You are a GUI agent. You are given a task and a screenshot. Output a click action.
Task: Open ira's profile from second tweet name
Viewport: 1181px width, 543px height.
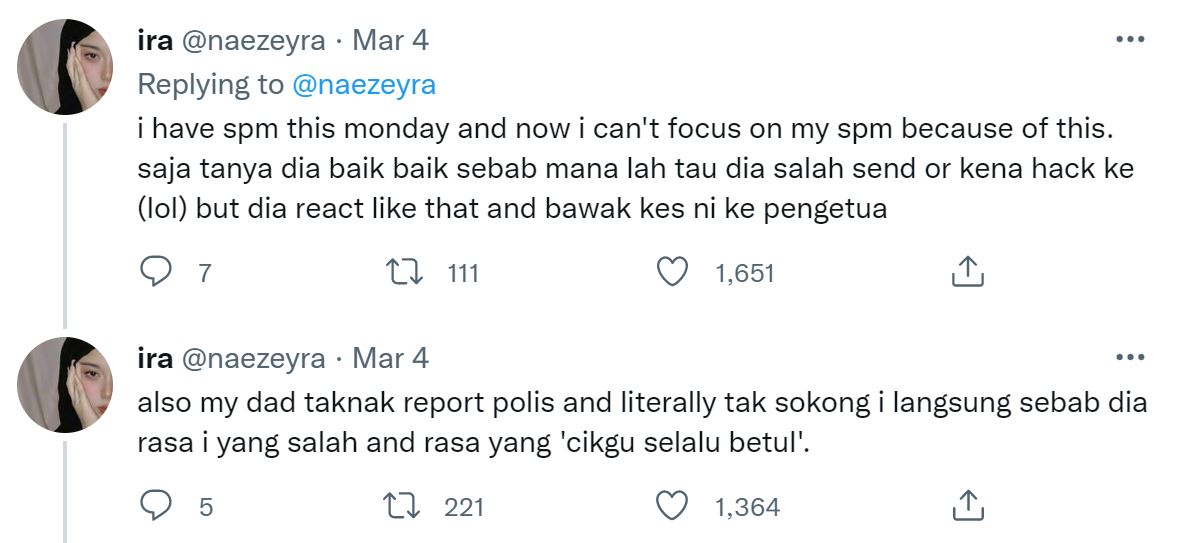[155, 358]
